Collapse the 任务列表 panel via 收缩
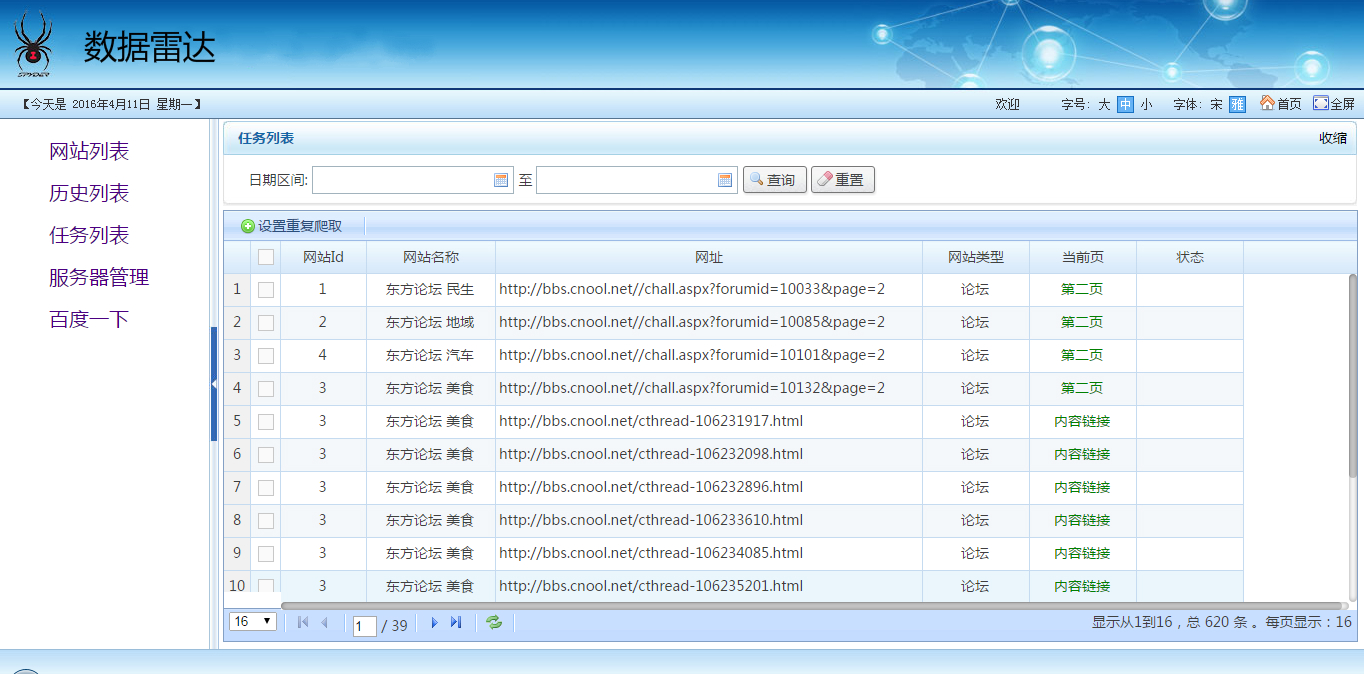The image size is (1364, 674). [1332, 138]
